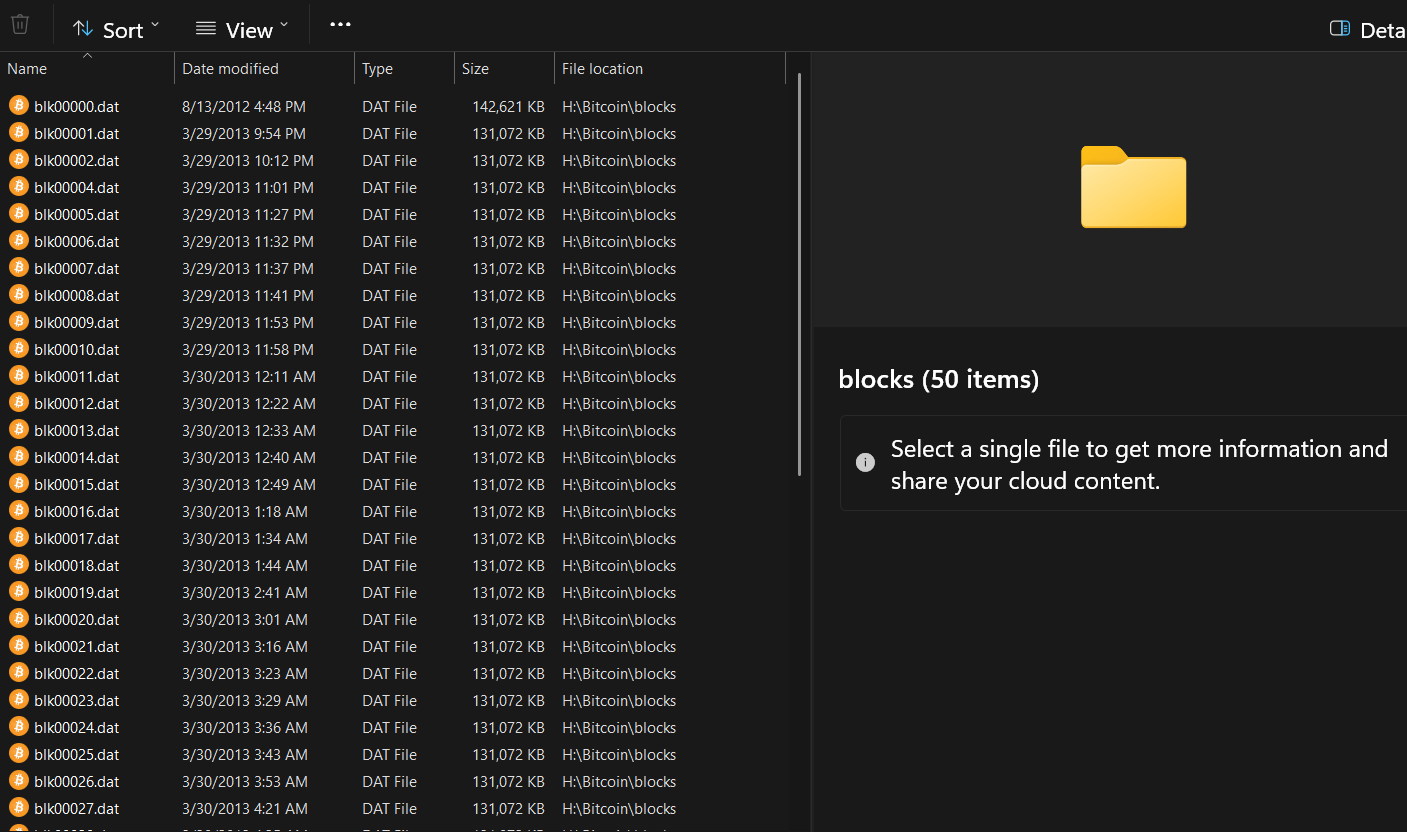Expand the View dropdown chevron
This screenshot has width=1407, height=832.
click(284, 26)
